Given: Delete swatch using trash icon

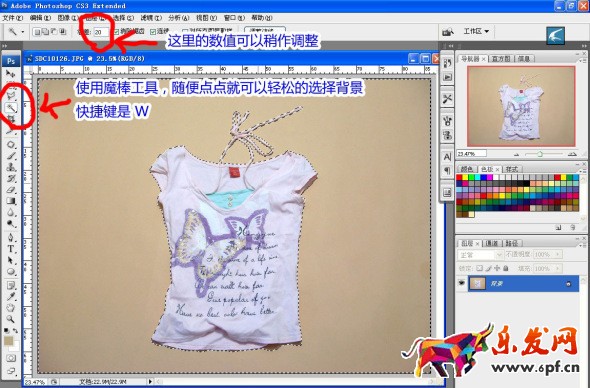Looking at the screenshot, I should 572,227.
